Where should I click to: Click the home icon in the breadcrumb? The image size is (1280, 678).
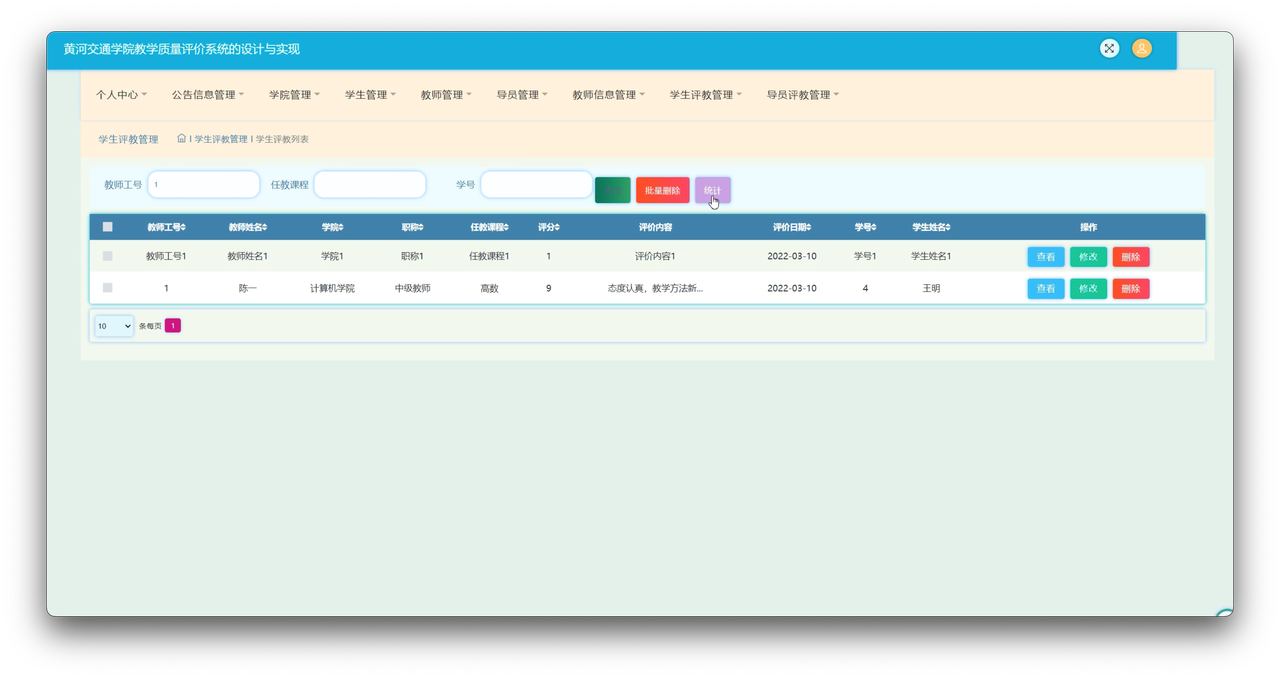[181, 138]
